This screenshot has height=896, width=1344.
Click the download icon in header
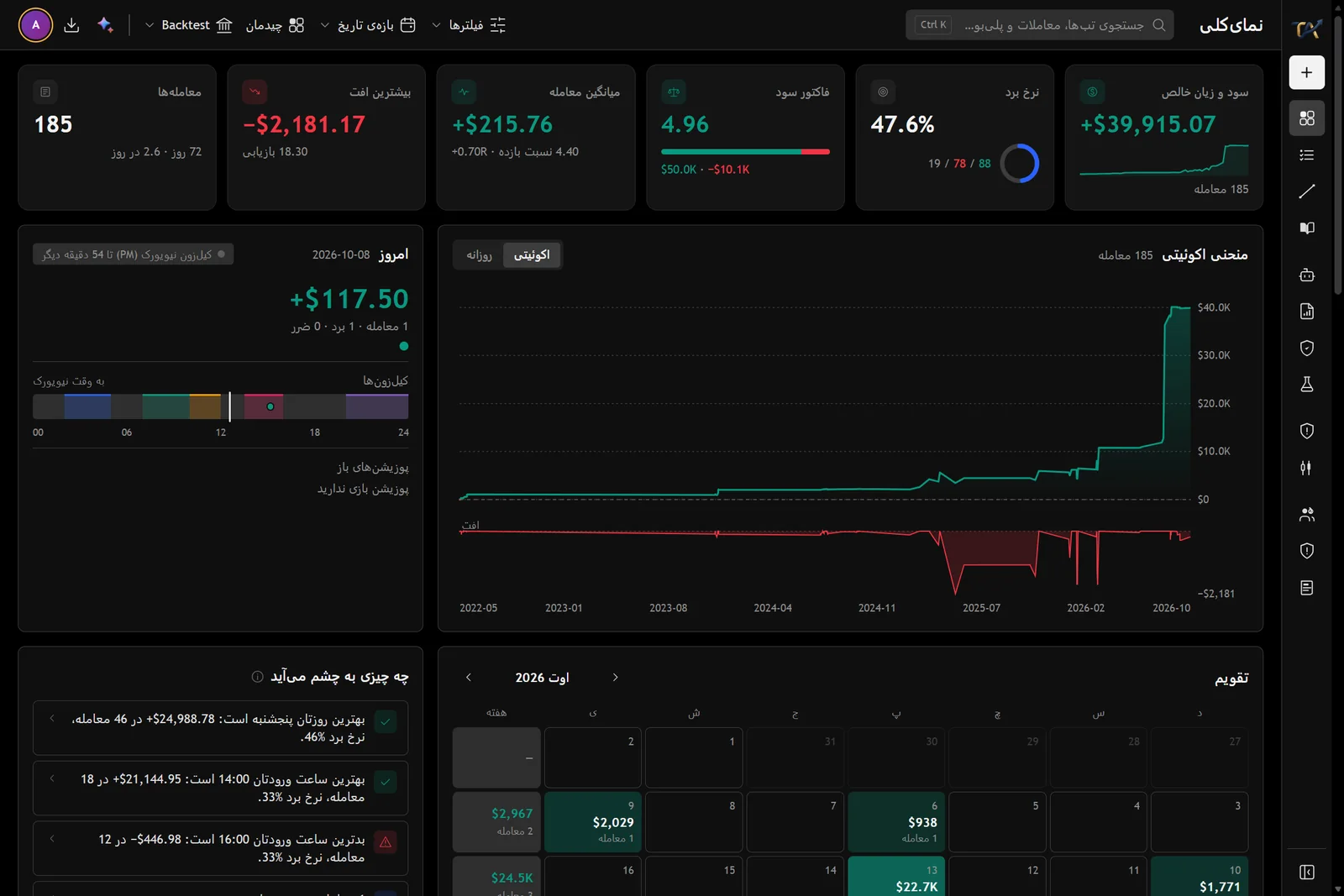pyautogui.click(x=71, y=25)
